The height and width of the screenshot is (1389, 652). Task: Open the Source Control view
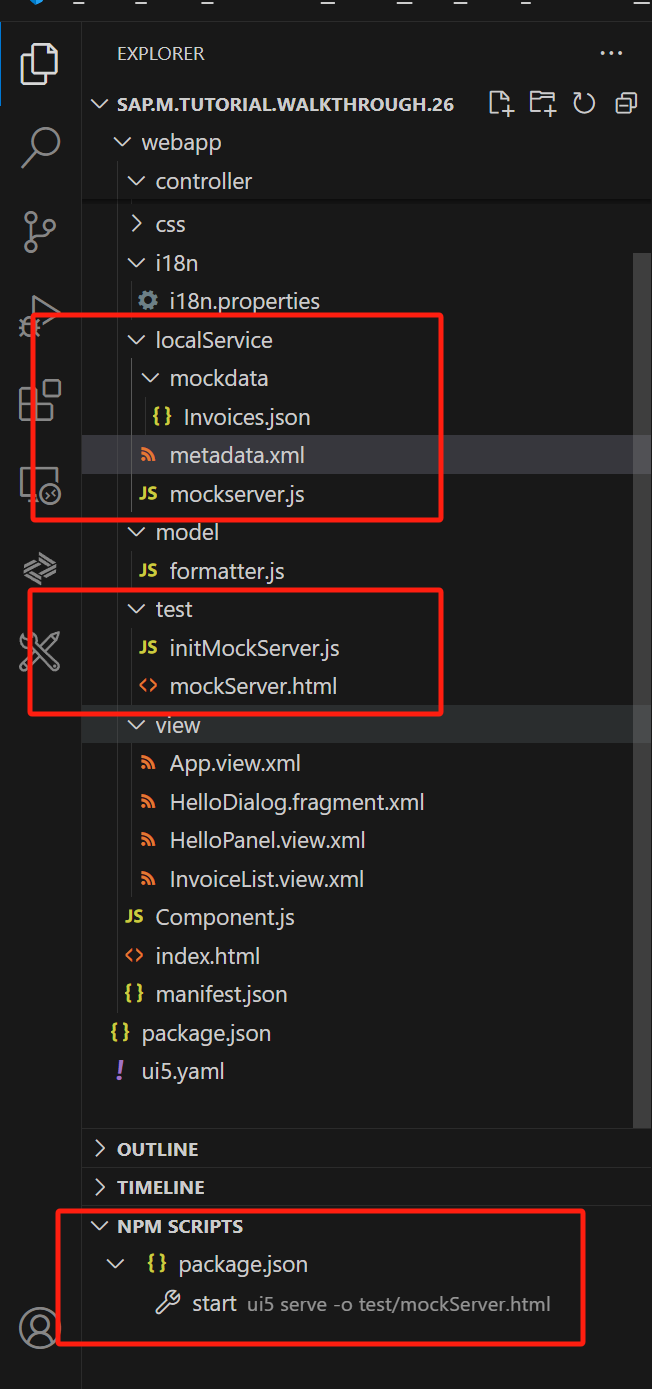coord(40,231)
